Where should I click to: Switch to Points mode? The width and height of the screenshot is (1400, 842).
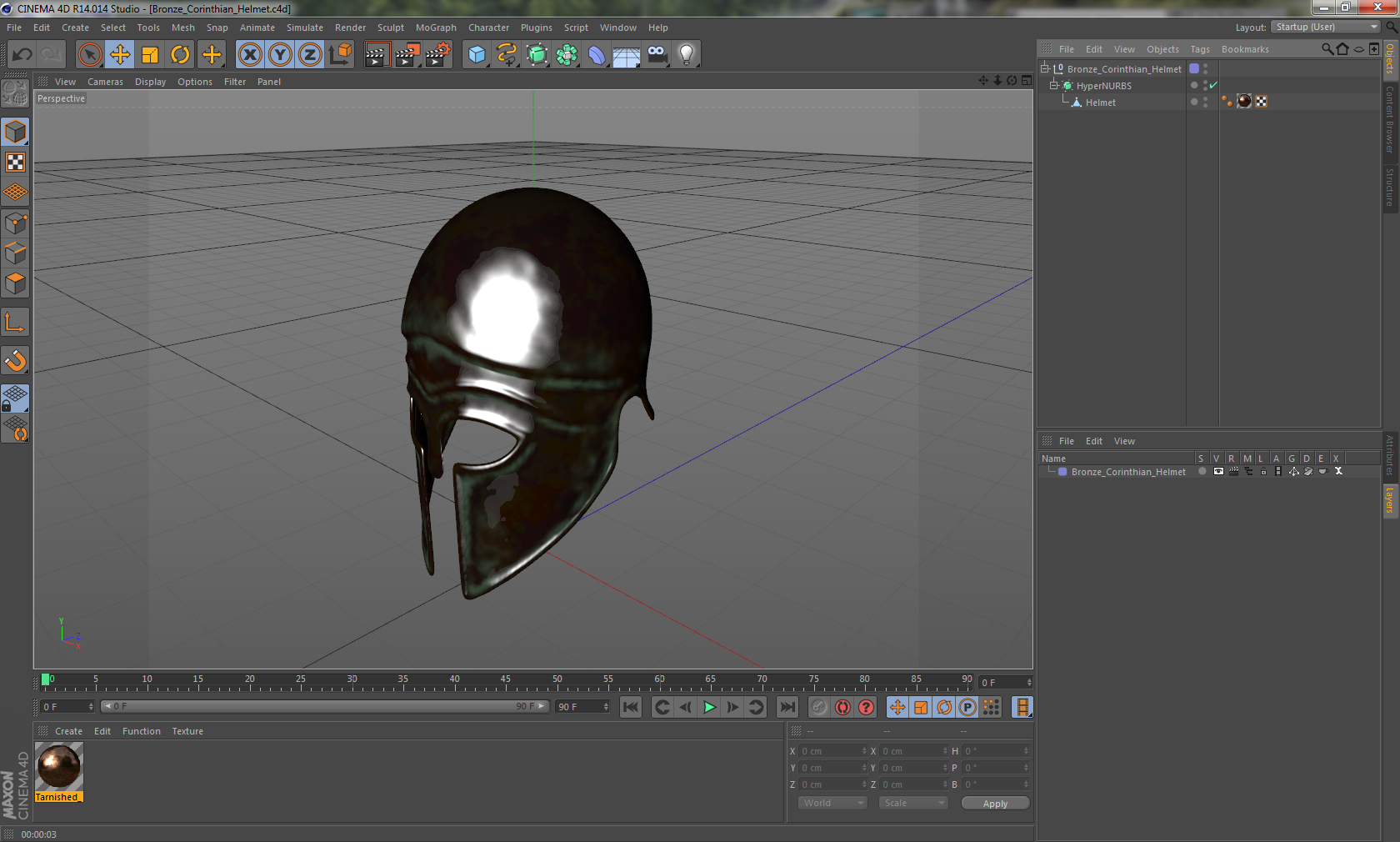(16, 223)
